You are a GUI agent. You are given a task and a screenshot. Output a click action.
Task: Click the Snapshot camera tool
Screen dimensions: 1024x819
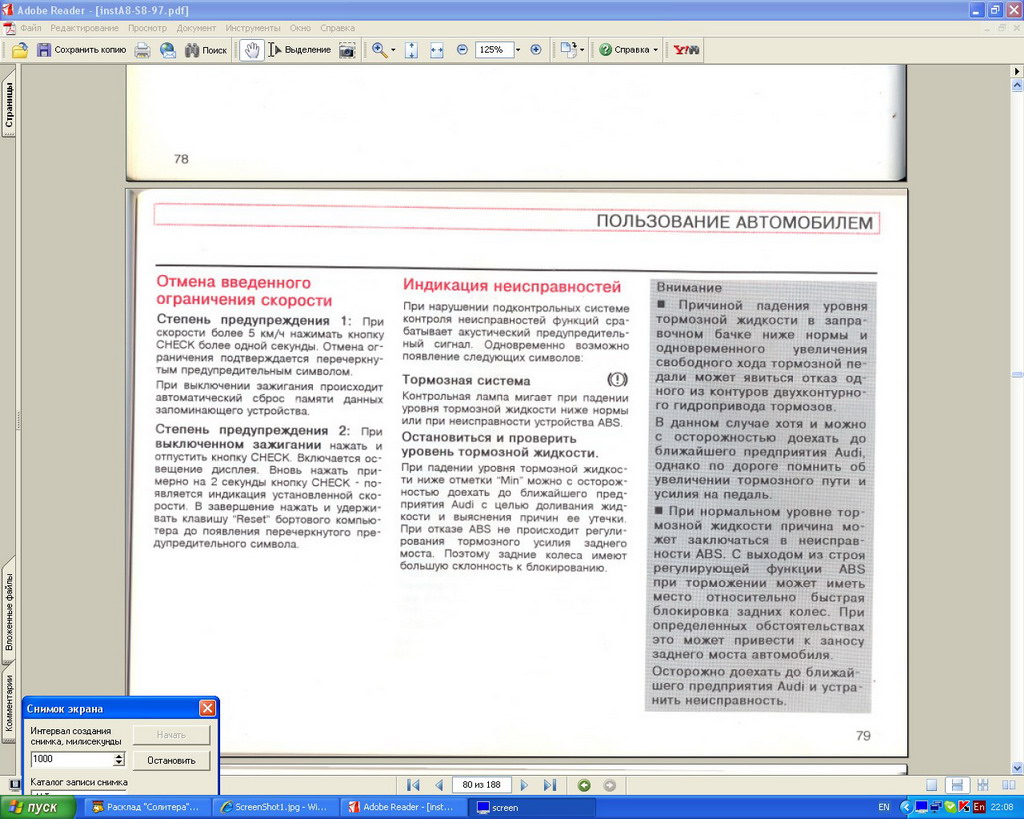click(x=347, y=50)
